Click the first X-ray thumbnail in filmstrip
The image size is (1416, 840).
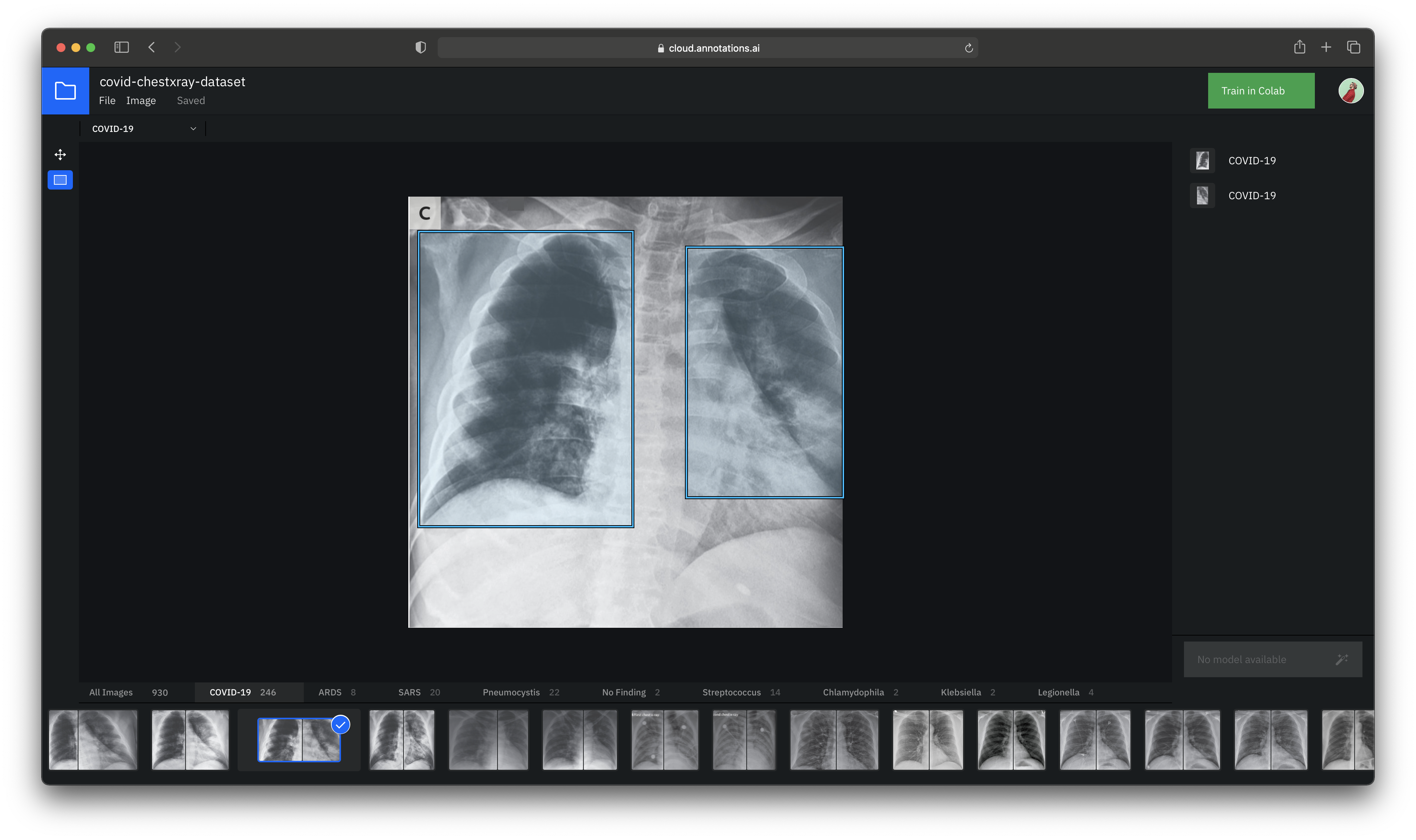(x=93, y=740)
